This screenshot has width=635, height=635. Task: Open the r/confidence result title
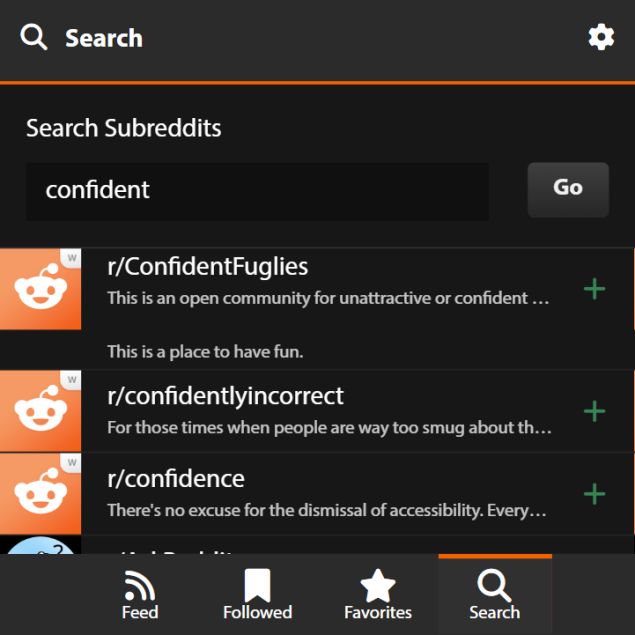point(176,479)
